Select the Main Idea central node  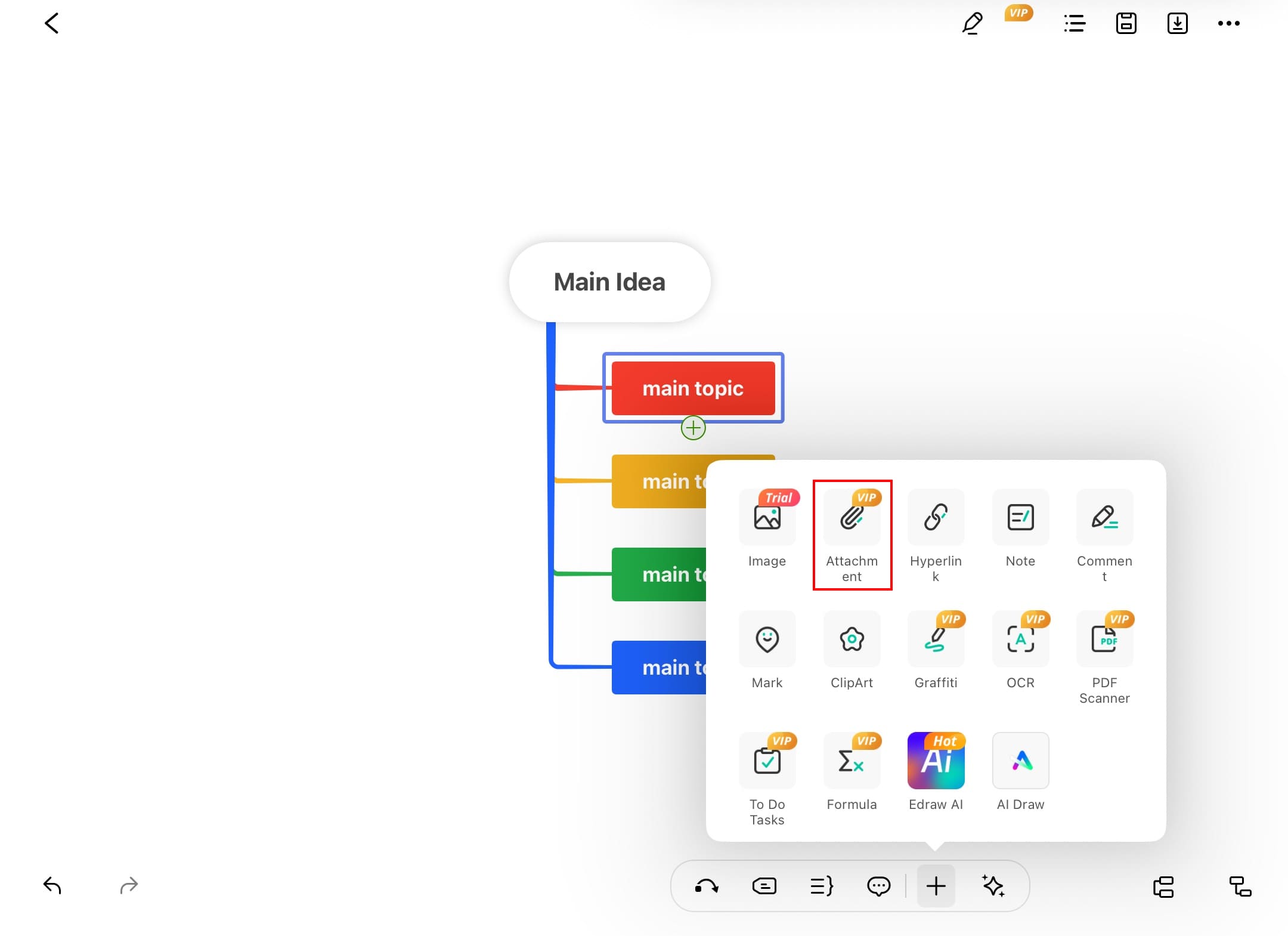tap(609, 282)
